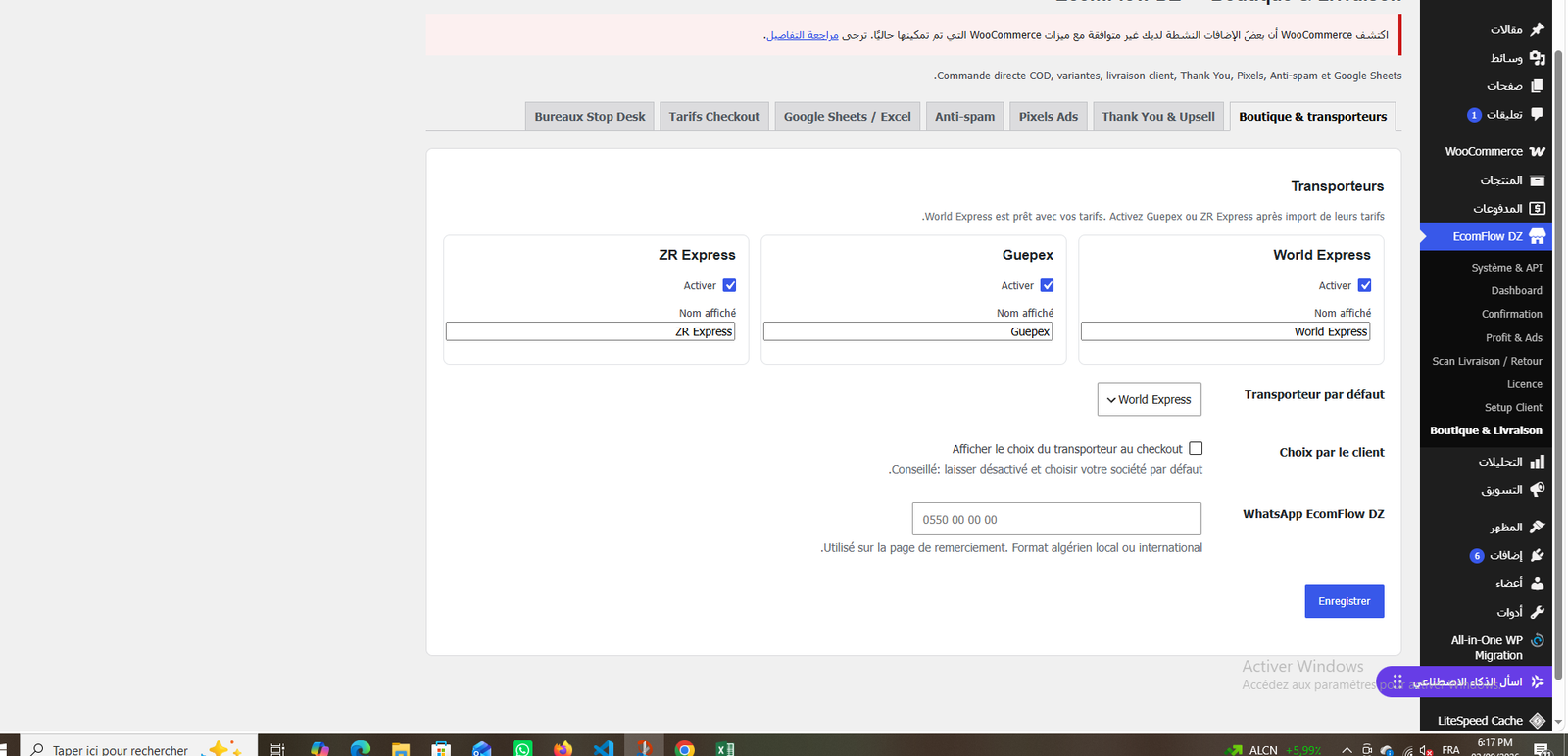Open أعضاء users icon
The width and height of the screenshot is (1568, 756).
click(1537, 583)
